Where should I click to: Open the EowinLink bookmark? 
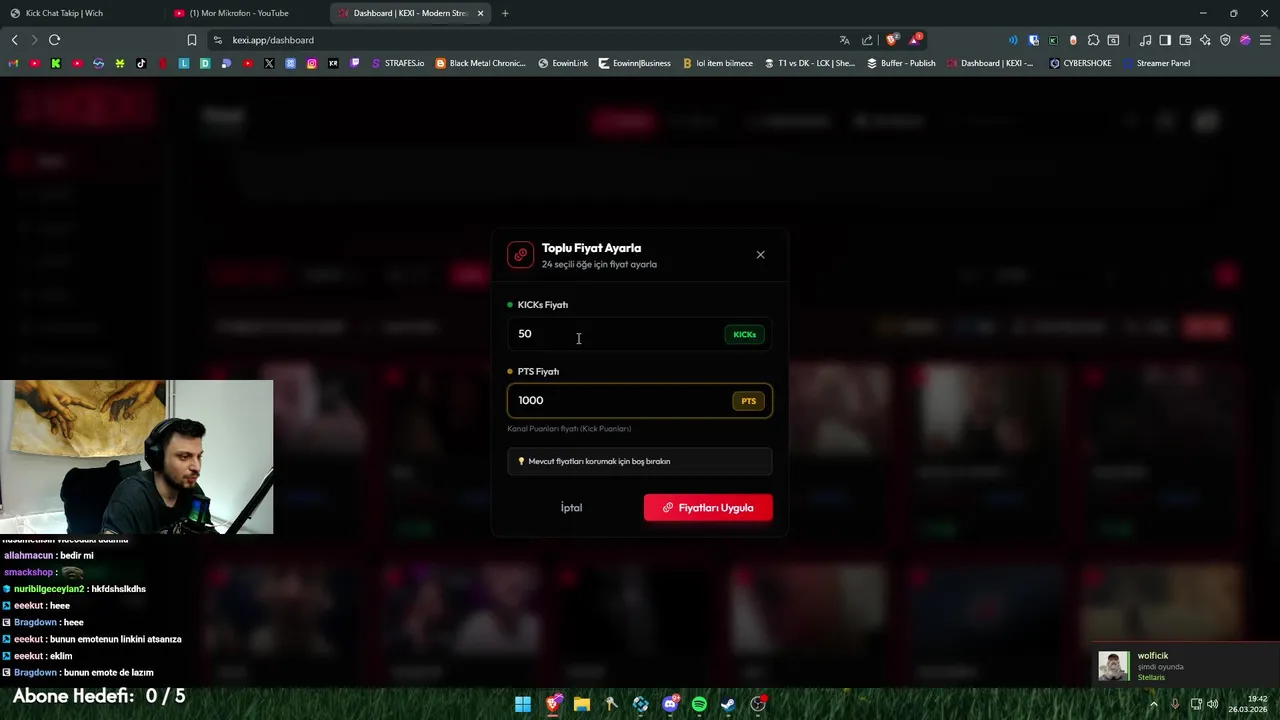[x=563, y=63]
